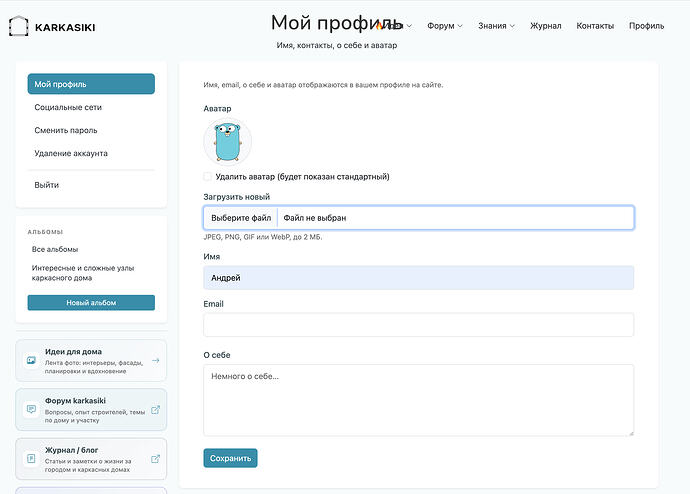Click the Загрузить новый label

237,197
